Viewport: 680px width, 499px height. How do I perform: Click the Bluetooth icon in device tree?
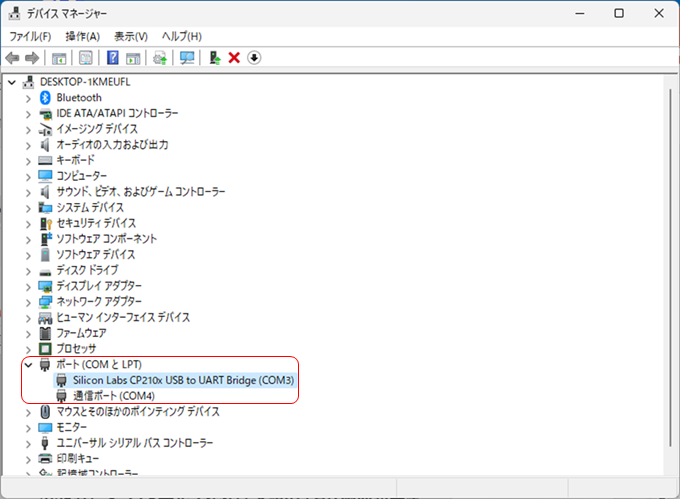coord(45,98)
